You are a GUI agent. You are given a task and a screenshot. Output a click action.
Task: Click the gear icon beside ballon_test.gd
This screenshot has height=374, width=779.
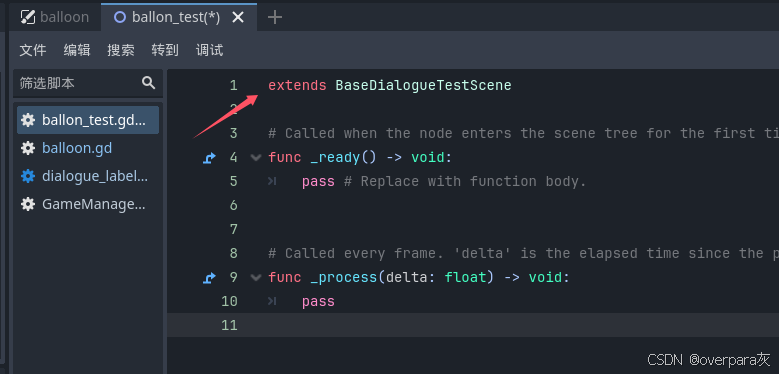[x=28, y=120]
